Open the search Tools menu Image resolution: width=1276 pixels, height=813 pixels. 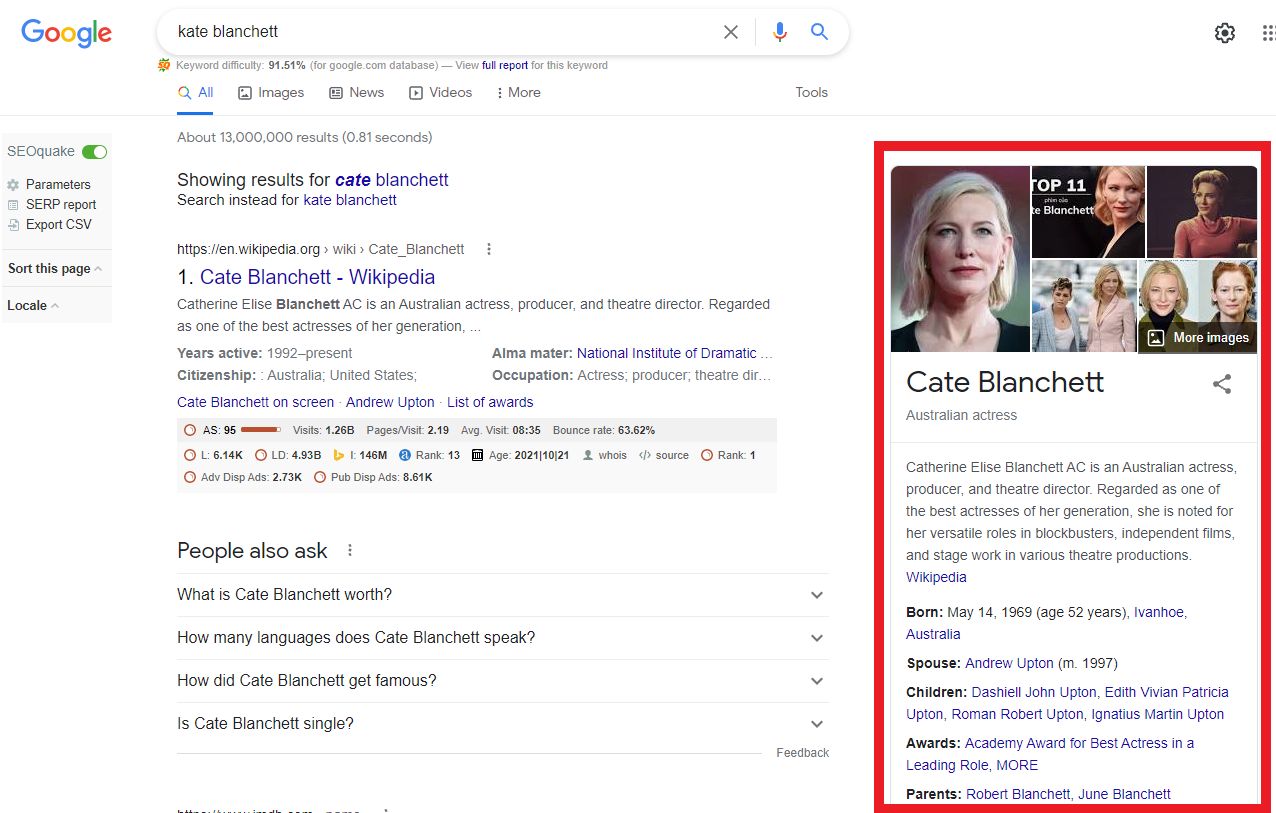(812, 92)
